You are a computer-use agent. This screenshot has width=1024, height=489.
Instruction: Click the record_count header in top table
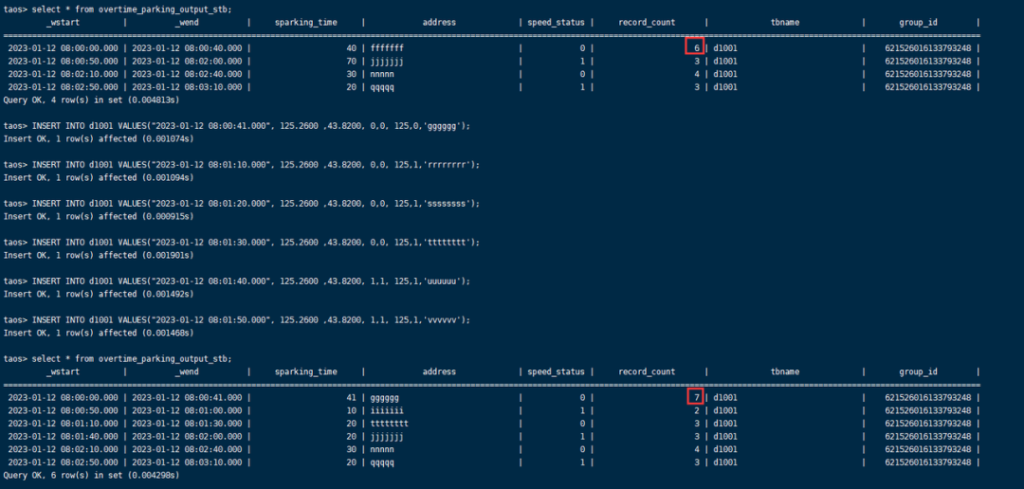[647, 22]
